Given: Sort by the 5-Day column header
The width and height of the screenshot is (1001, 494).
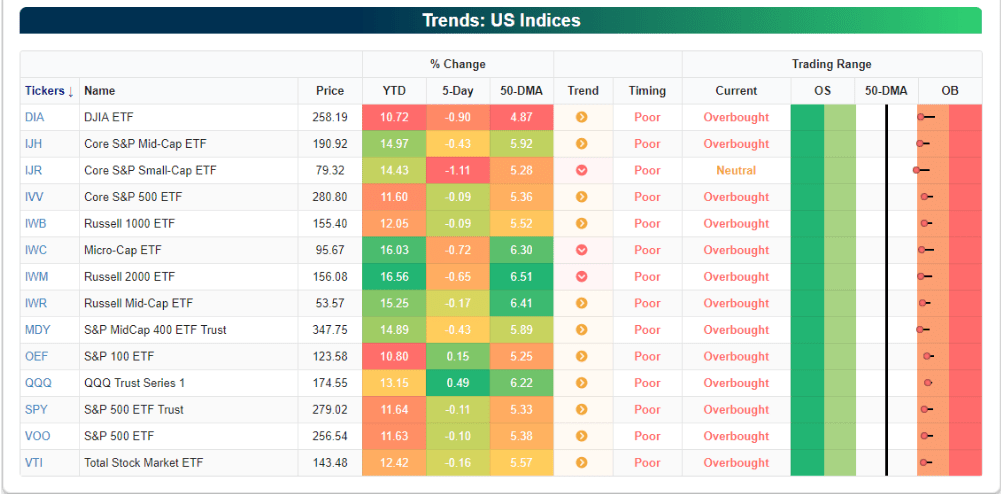Looking at the screenshot, I should [x=458, y=91].
